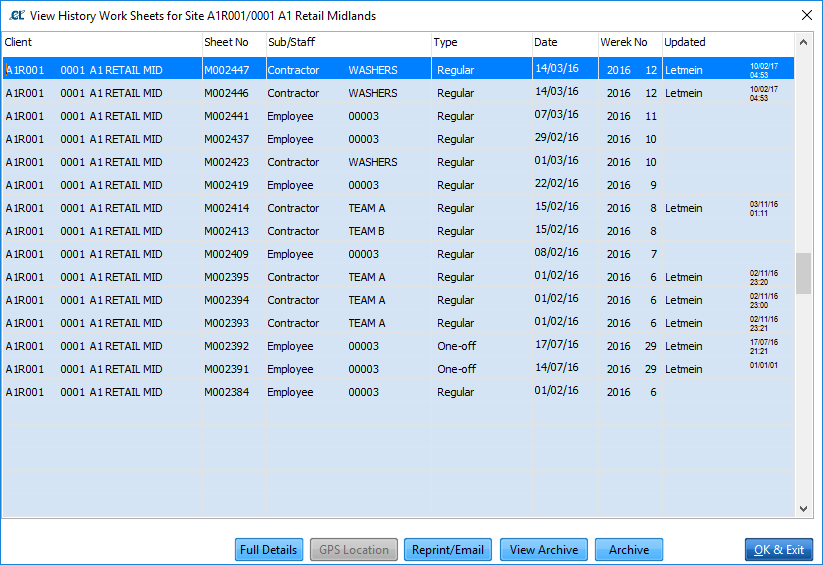
Task: Click the Sub/Staff column header
Action: coord(349,42)
